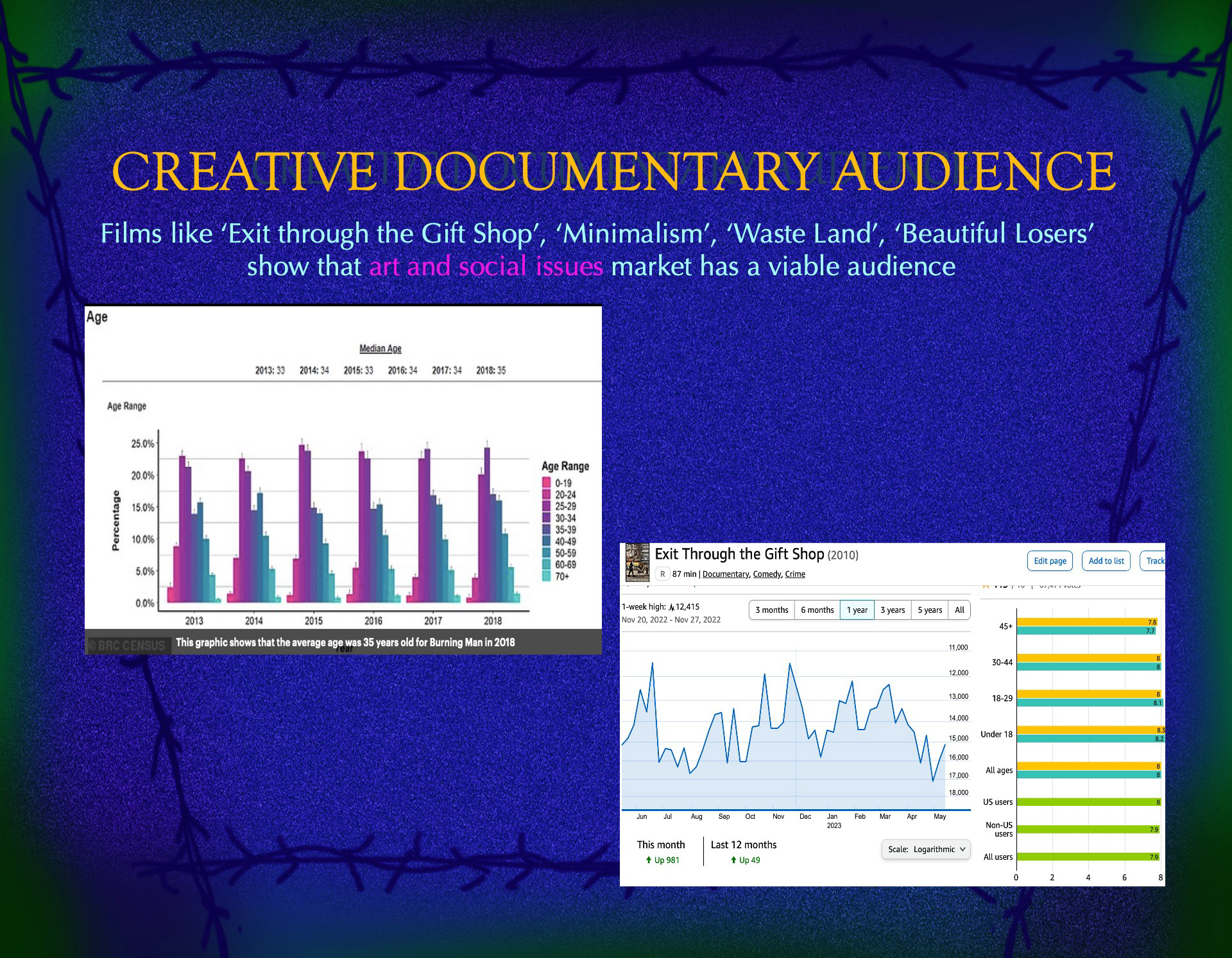Open the Scale Logarithmic dropdown
Image resolution: width=1232 pixels, height=958 pixels.
tap(926, 849)
